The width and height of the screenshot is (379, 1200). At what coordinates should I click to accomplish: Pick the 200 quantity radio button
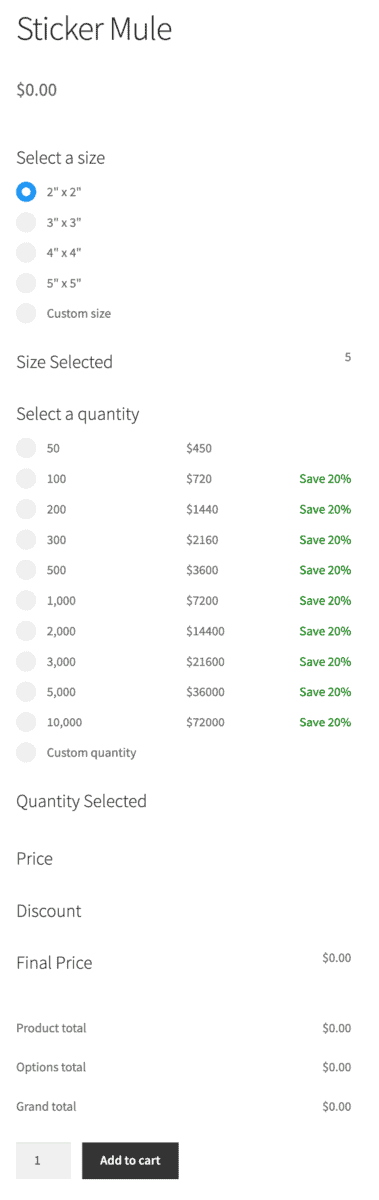click(x=26, y=510)
